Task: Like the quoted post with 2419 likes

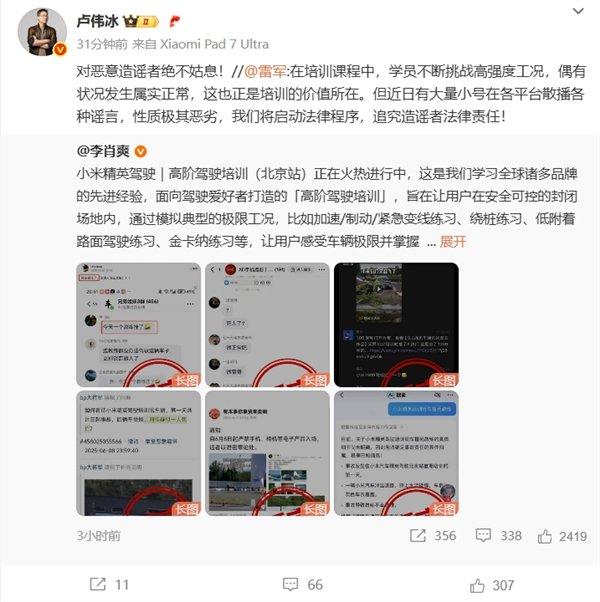Action: point(562,536)
